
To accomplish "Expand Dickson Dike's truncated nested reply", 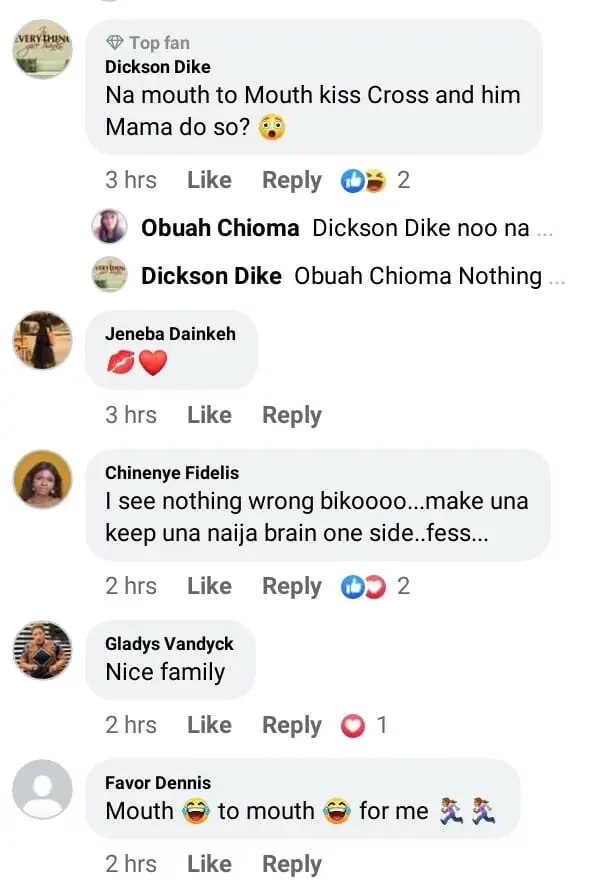I will click(x=557, y=276).
